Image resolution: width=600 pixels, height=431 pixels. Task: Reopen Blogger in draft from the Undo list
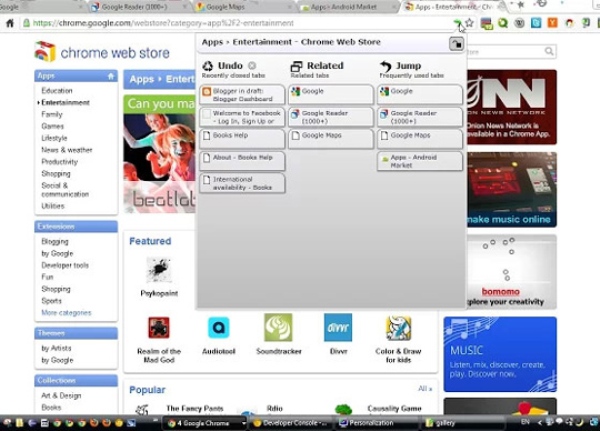click(241, 95)
